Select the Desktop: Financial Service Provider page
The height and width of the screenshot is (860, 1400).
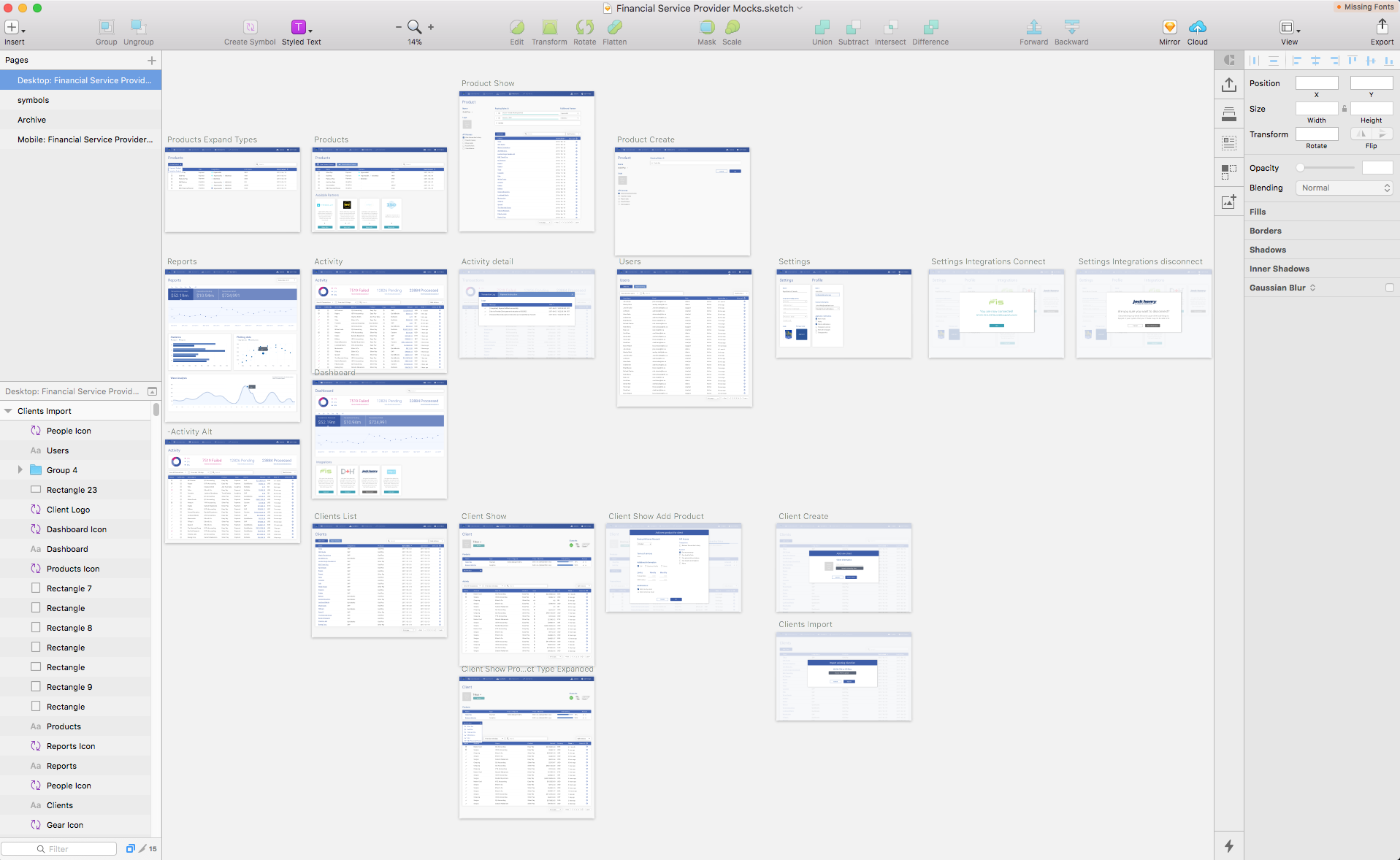[x=80, y=80]
